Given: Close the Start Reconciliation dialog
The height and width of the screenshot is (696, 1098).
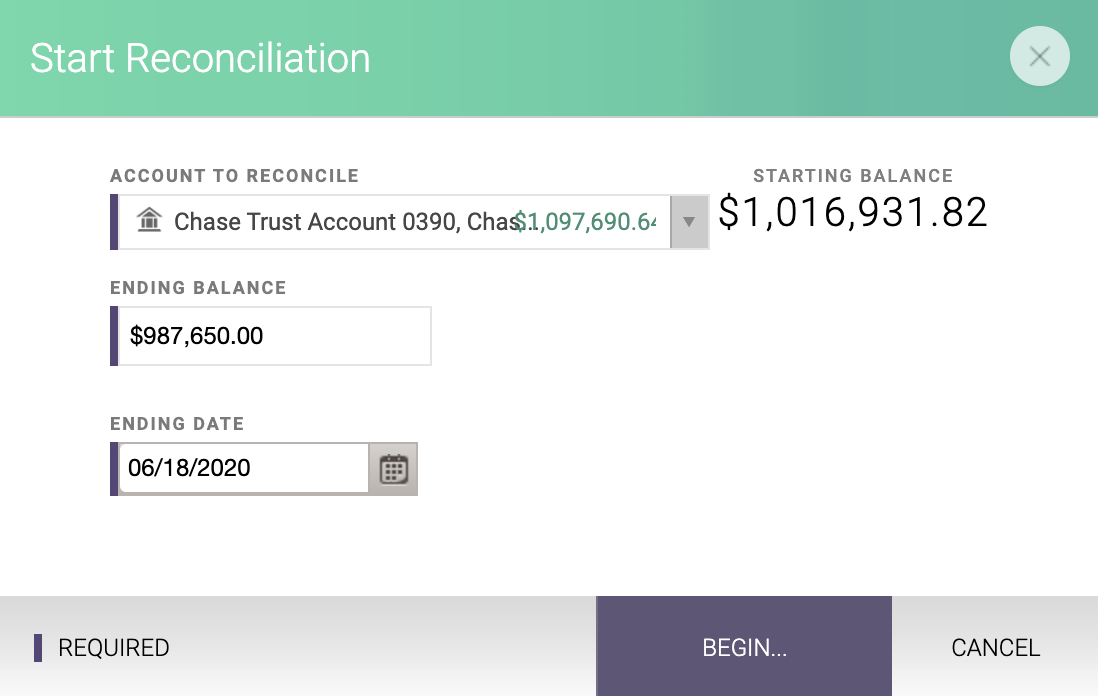Looking at the screenshot, I should click(1039, 57).
